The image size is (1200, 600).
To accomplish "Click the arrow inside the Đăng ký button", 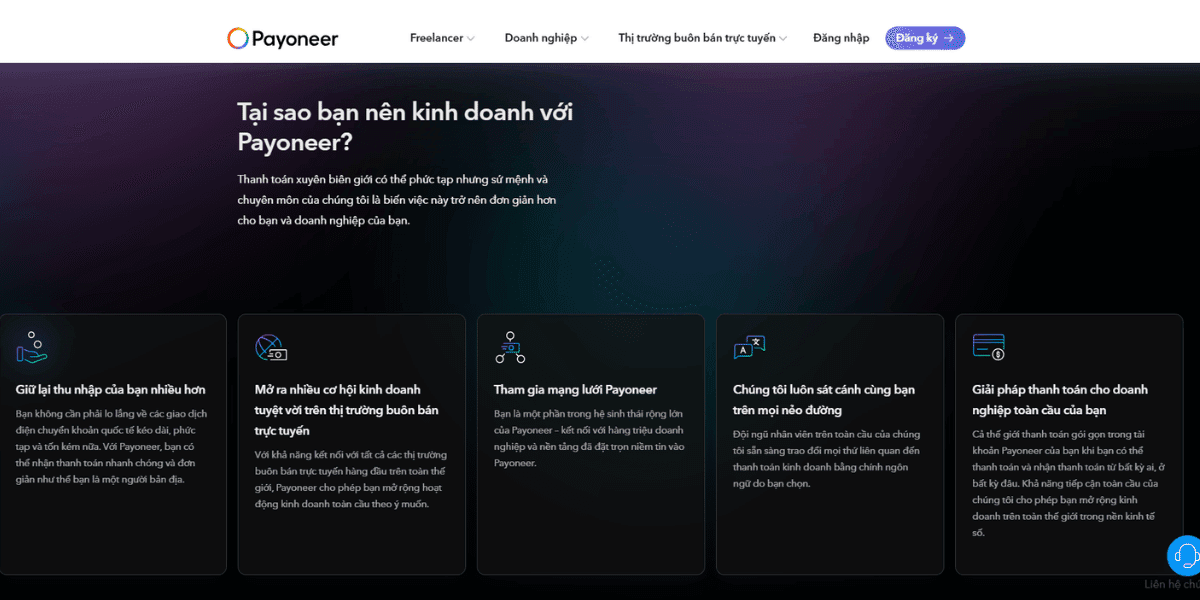I will pyautogui.click(x=949, y=38).
